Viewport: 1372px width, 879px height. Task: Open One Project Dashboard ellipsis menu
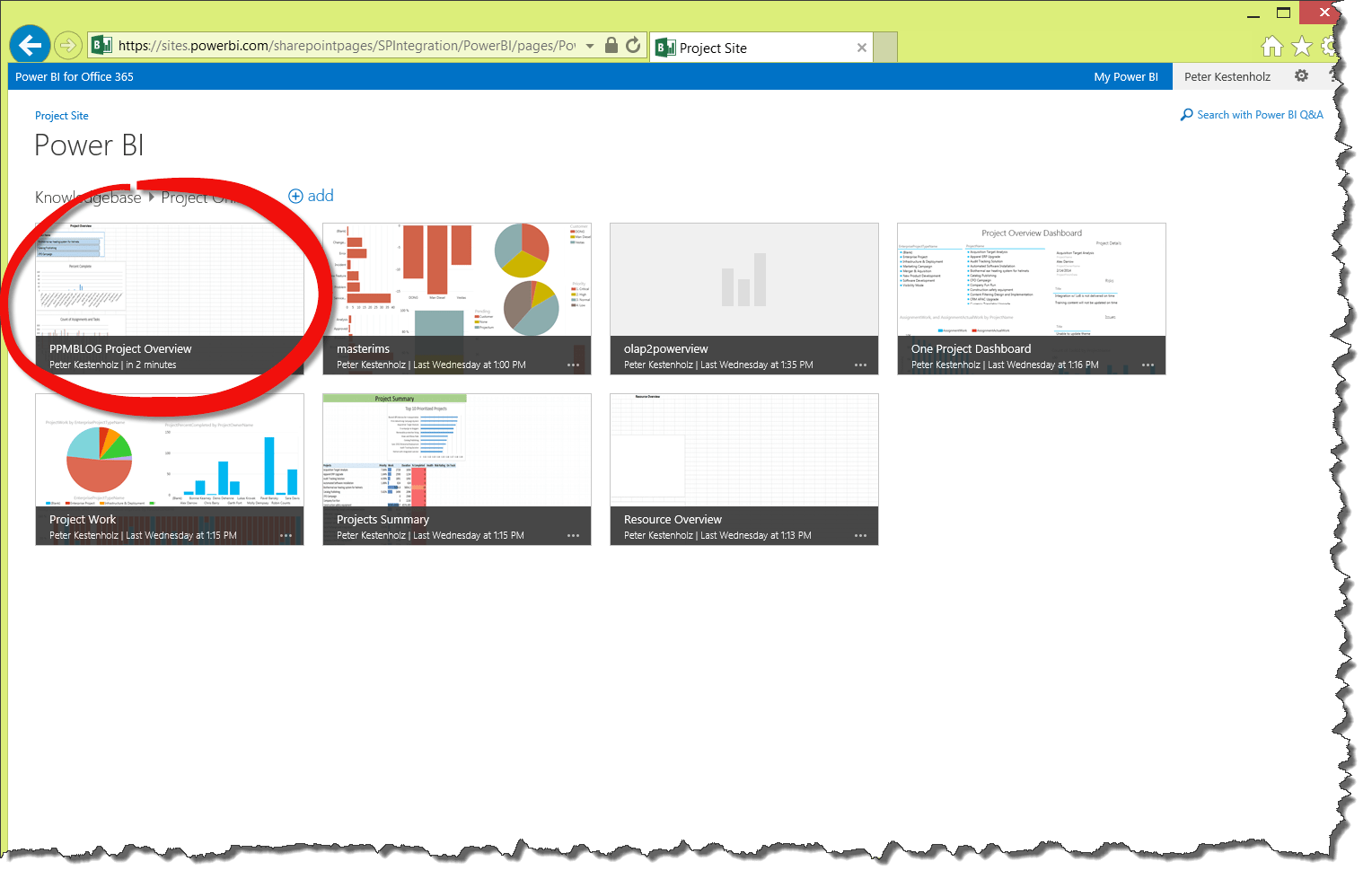1148,365
